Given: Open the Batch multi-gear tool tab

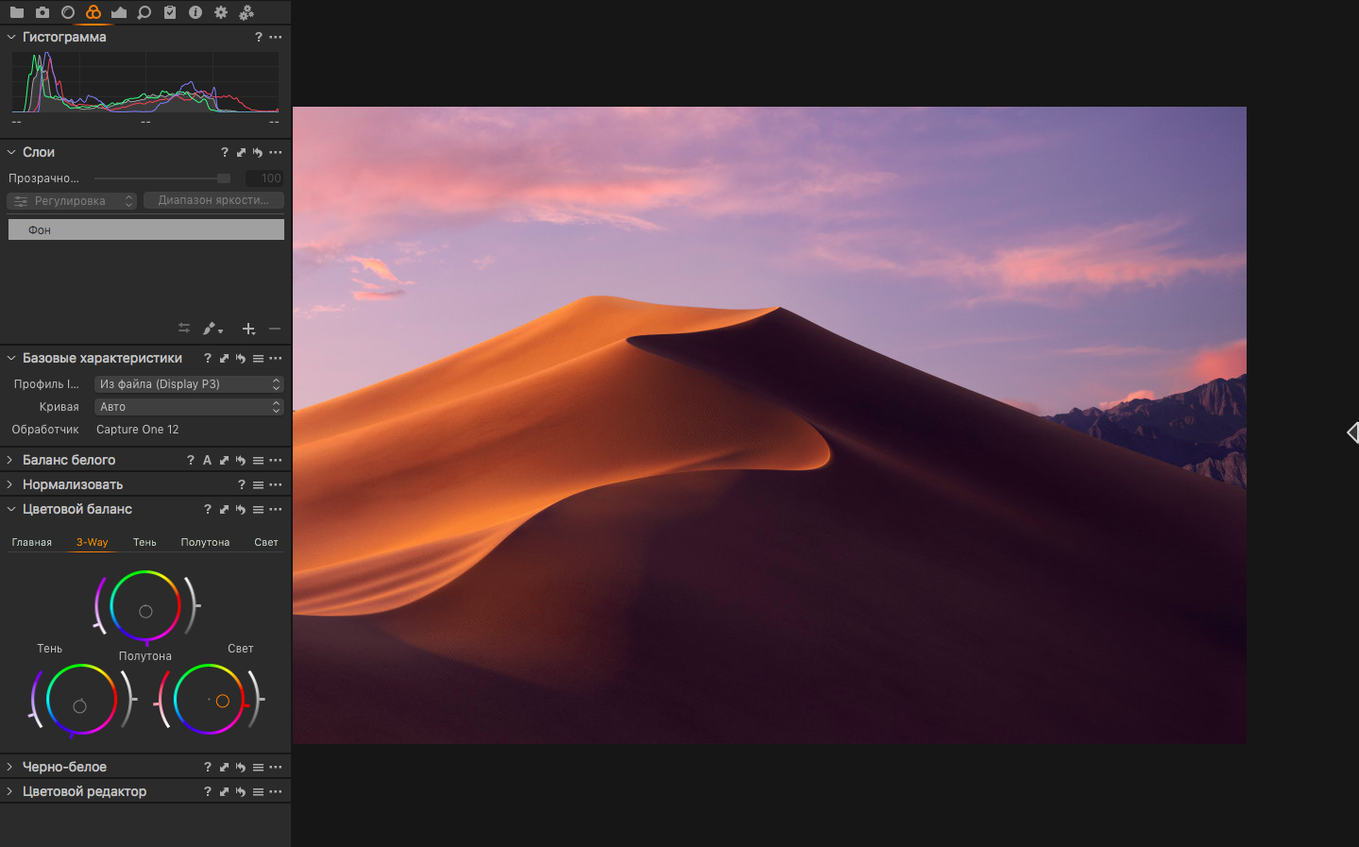Looking at the screenshot, I should (247, 12).
